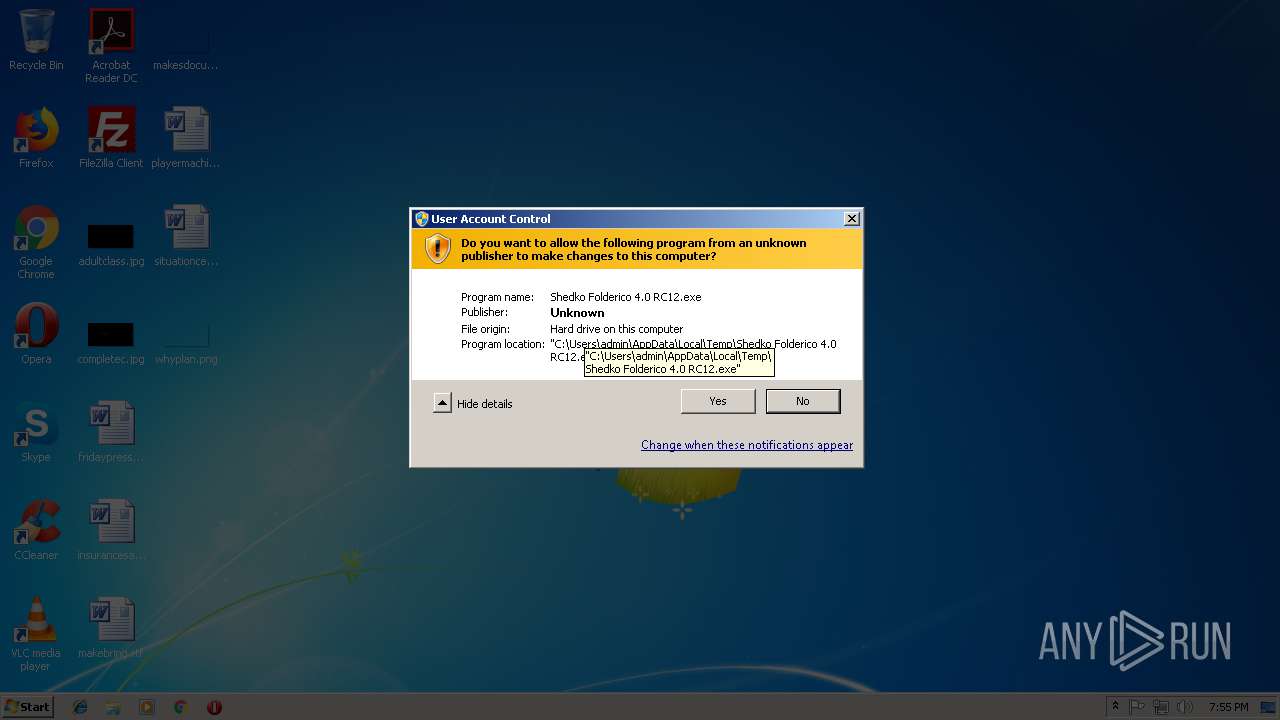This screenshot has width=1280, height=720.
Task: Click 'Hard drive on this computer' text
Action: pyautogui.click(x=616, y=329)
